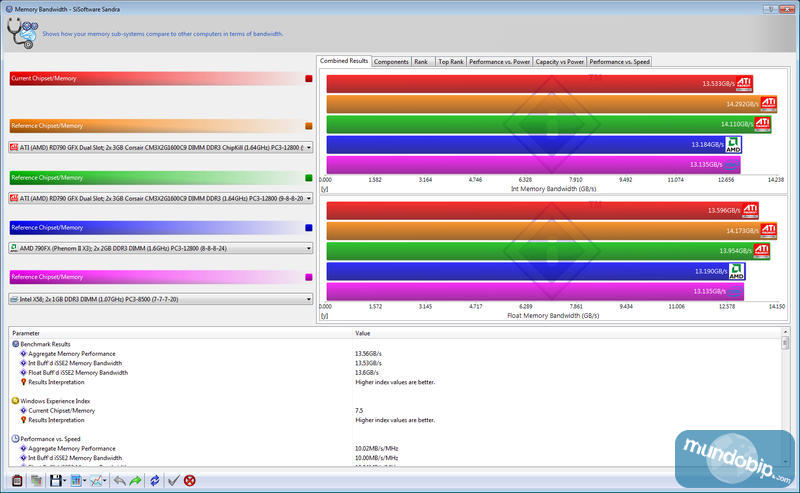
Task: Click the grey checkmark OK icon
Action: tap(173, 480)
